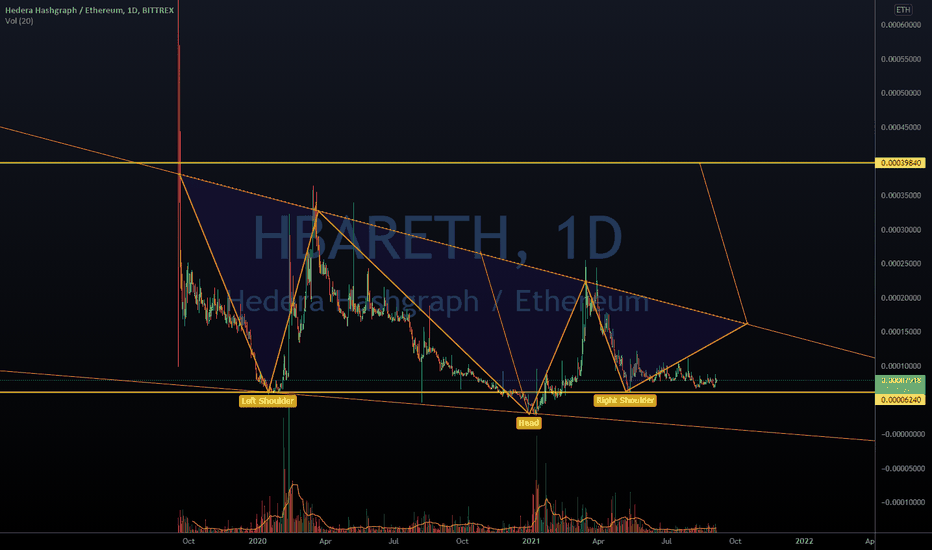932x550 pixels.
Task: Click the 2022 label on the time axis
Action: click(804, 541)
